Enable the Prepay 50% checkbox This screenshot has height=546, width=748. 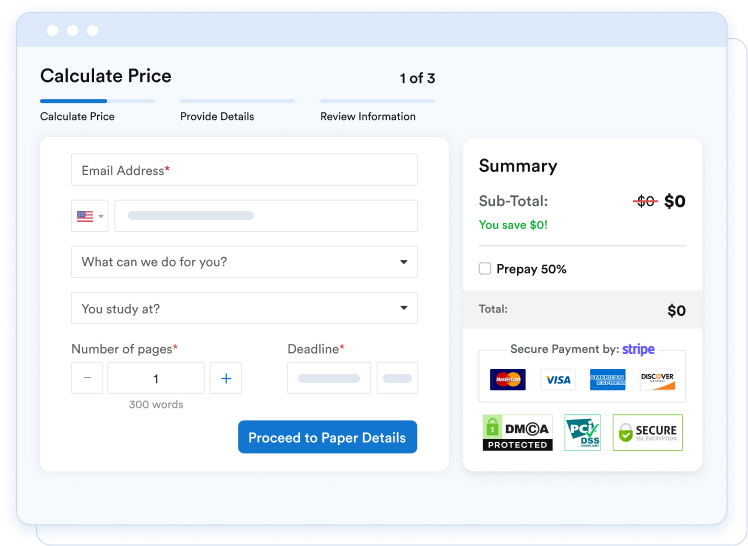485,269
